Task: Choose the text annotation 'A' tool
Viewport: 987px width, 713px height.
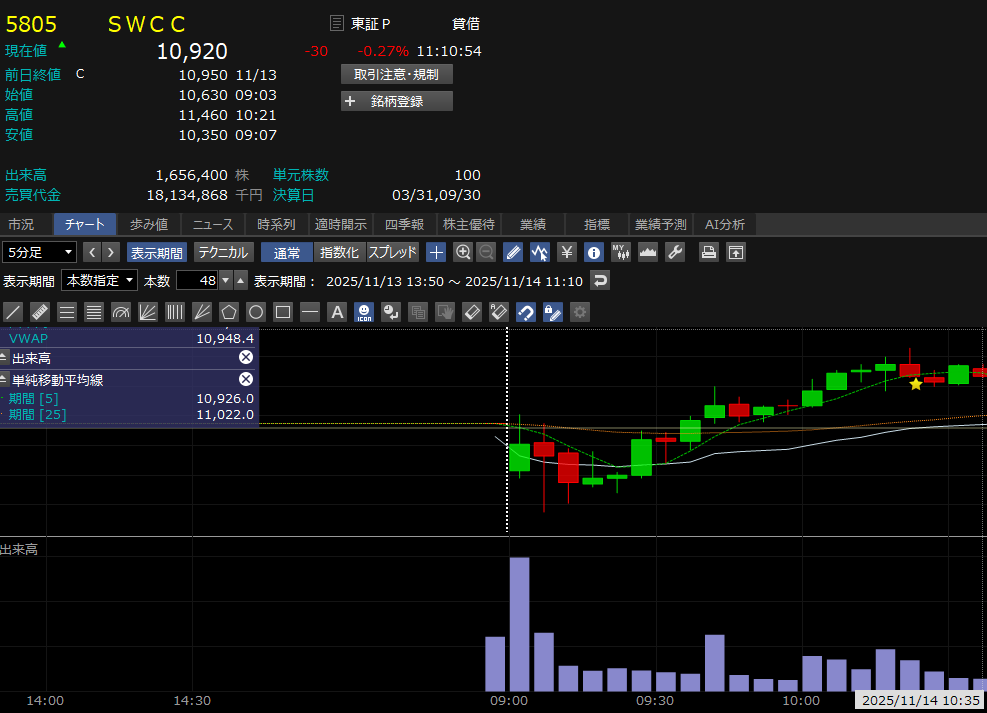Action: point(337,312)
